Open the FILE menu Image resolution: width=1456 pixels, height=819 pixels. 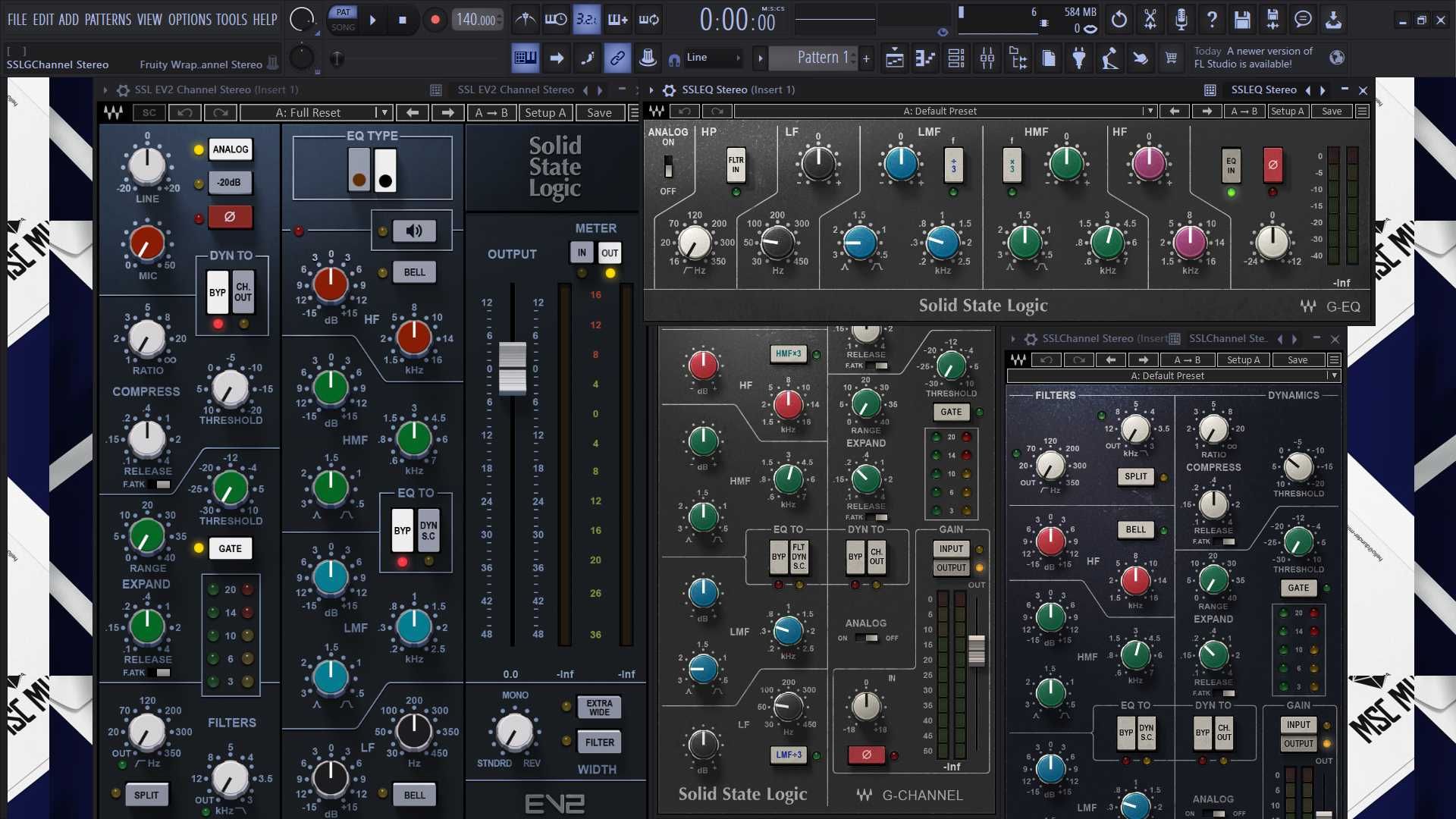[17, 20]
